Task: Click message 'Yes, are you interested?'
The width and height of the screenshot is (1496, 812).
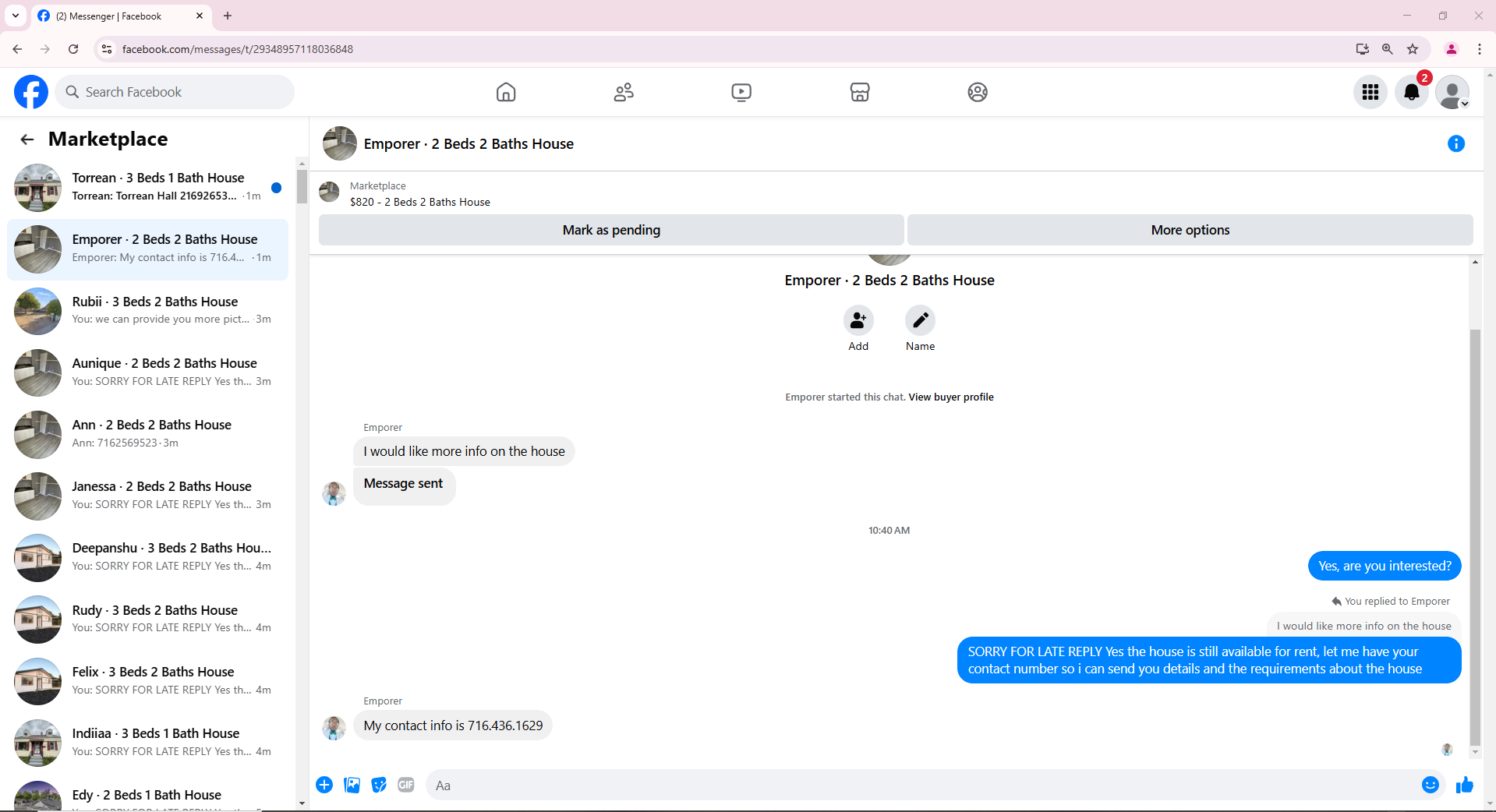Action: [x=1385, y=566]
